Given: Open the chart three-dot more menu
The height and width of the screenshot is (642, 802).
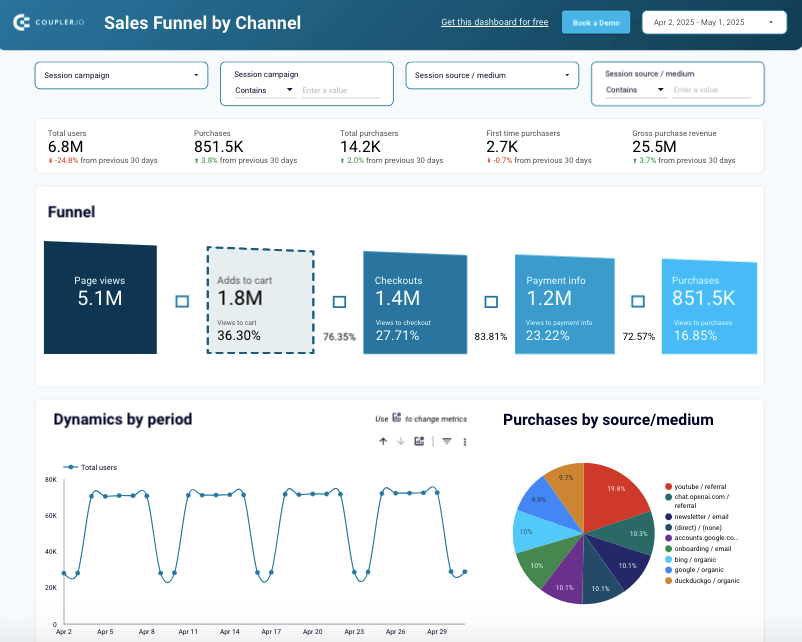Looking at the screenshot, I should click(x=465, y=442).
